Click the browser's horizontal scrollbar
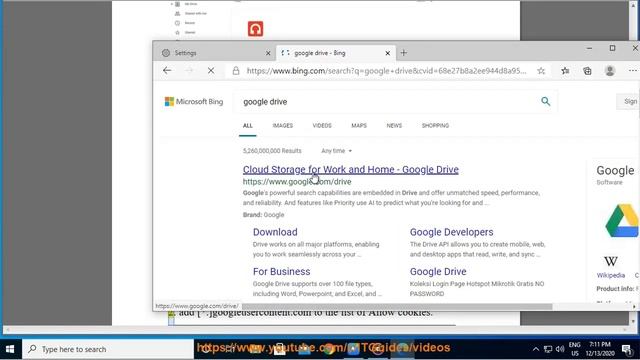 point(397,307)
